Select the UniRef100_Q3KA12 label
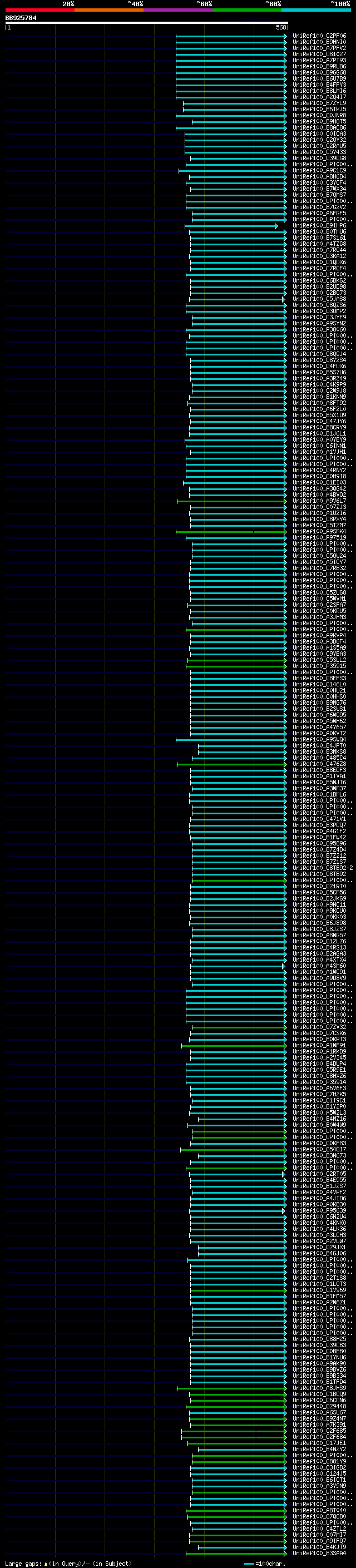 coord(319,256)
